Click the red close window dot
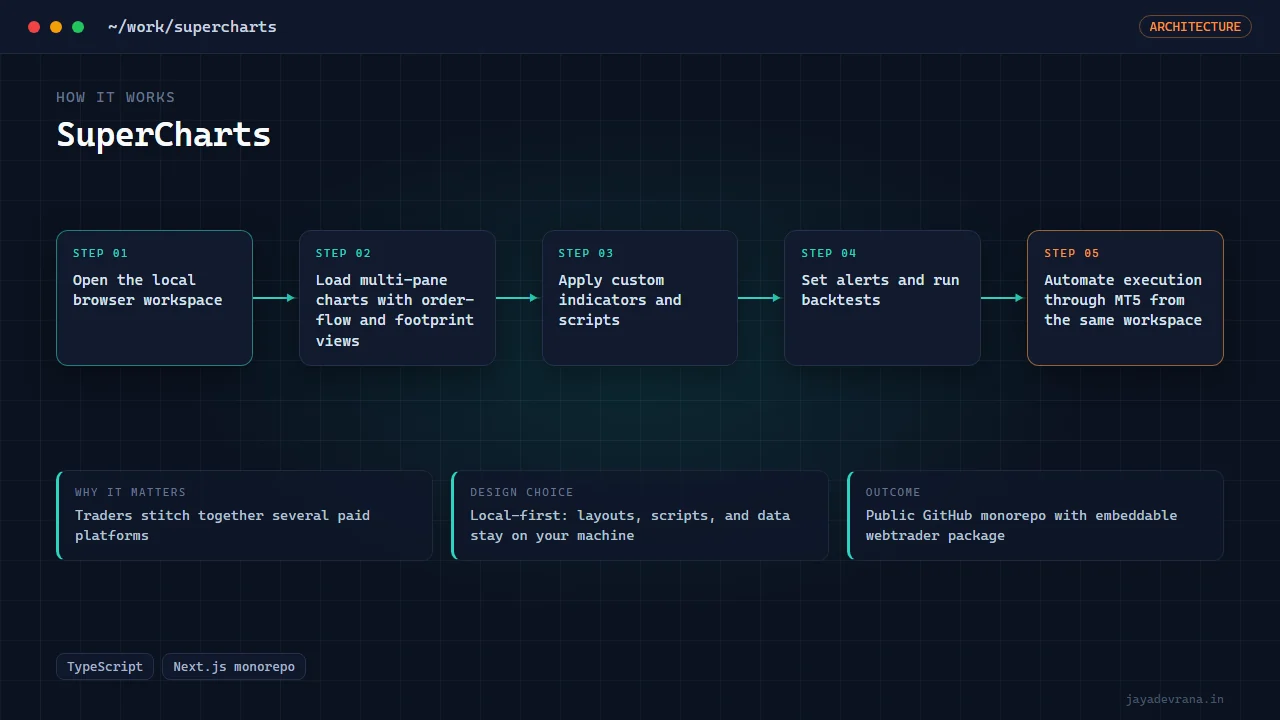 click(34, 27)
